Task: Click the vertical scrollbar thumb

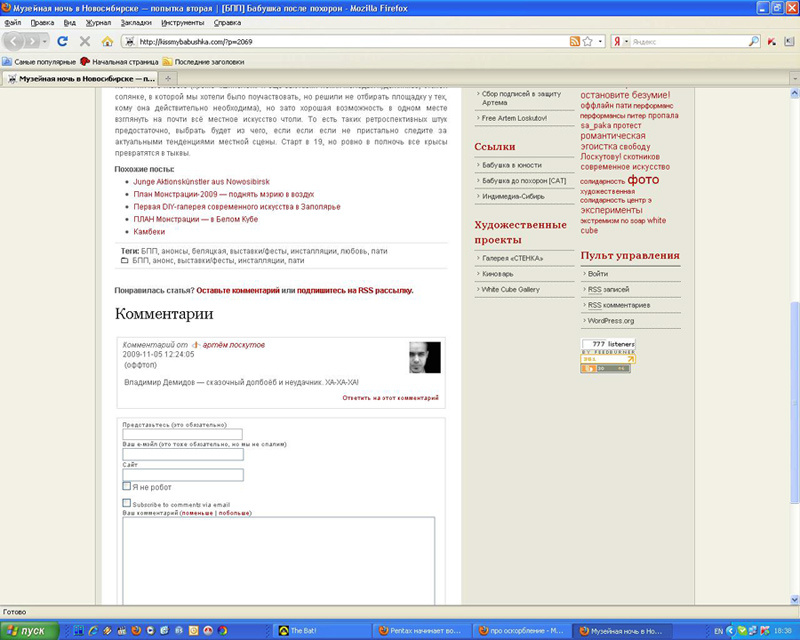Action: click(x=794, y=402)
